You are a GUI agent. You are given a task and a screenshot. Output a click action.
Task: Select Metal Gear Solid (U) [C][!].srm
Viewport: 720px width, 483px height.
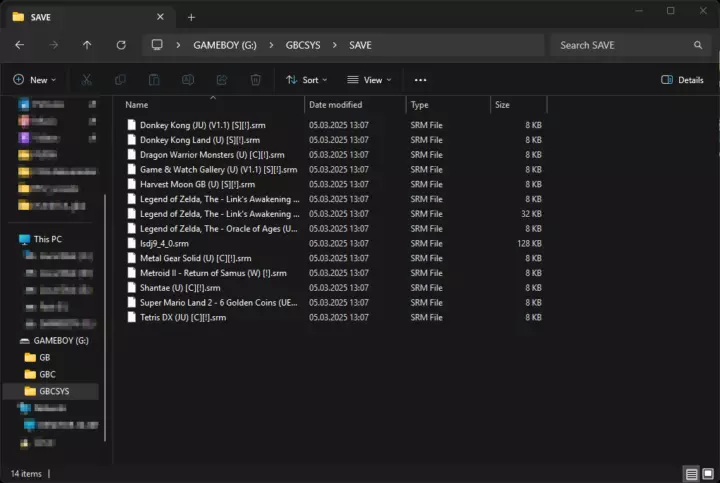pos(335,258)
